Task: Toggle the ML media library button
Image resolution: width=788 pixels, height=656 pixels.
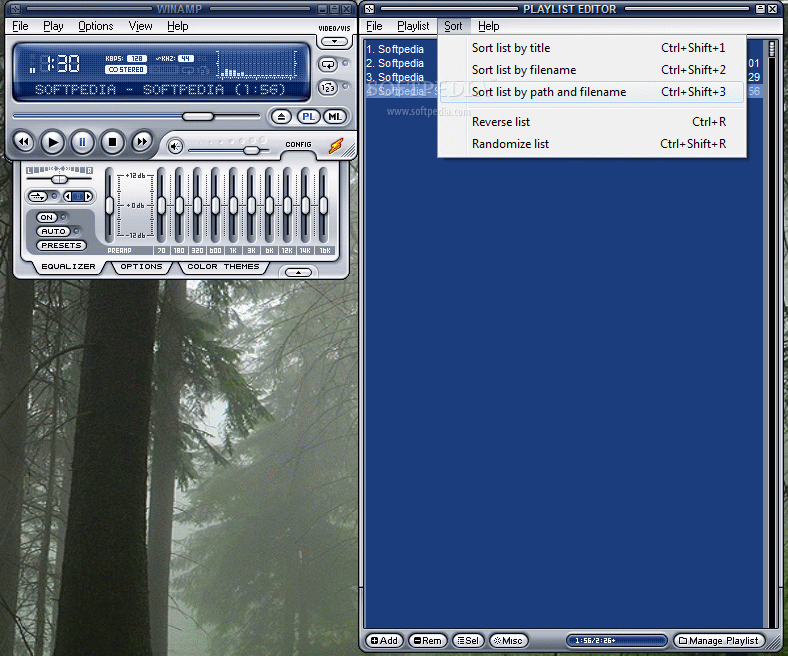Action: click(335, 117)
